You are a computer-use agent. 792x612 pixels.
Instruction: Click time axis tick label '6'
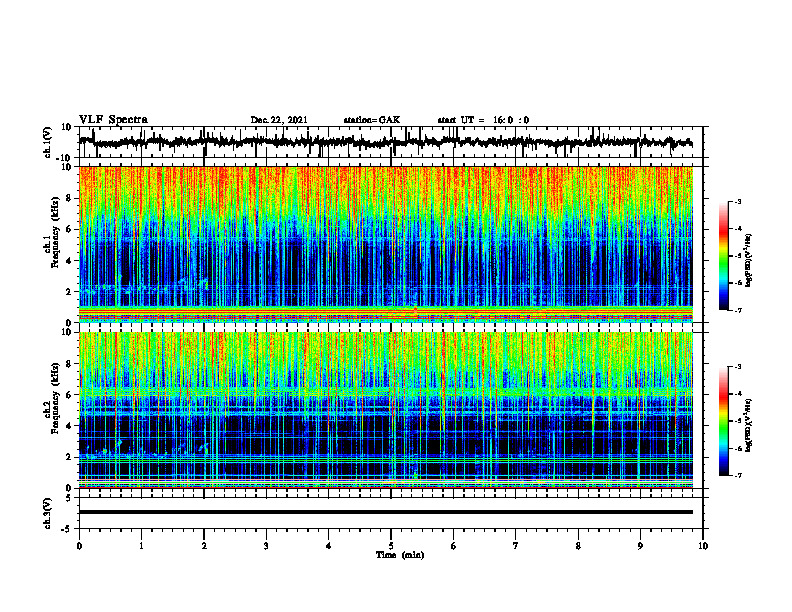point(454,546)
